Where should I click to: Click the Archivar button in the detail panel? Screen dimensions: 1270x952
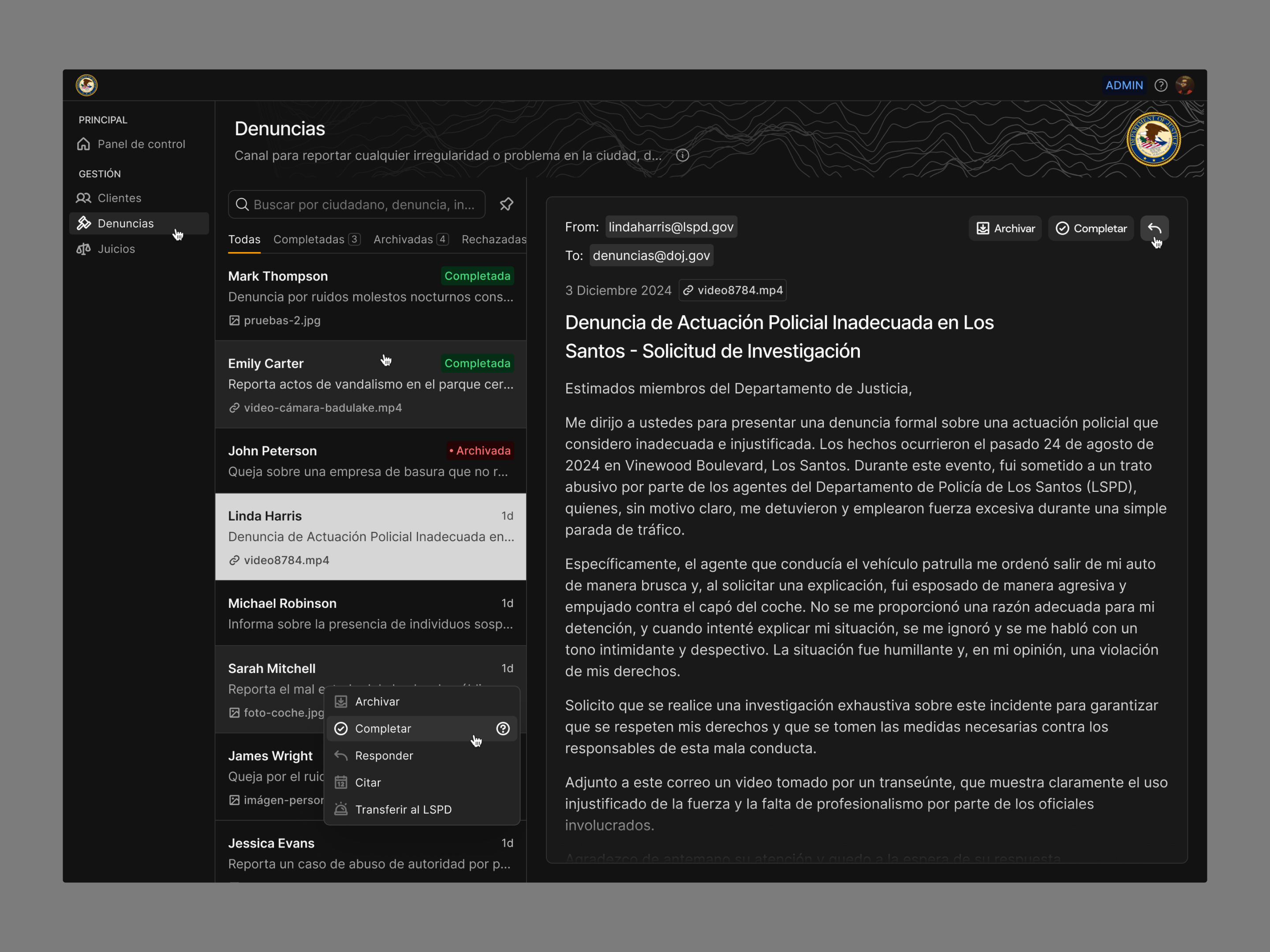tap(1005, 228)
